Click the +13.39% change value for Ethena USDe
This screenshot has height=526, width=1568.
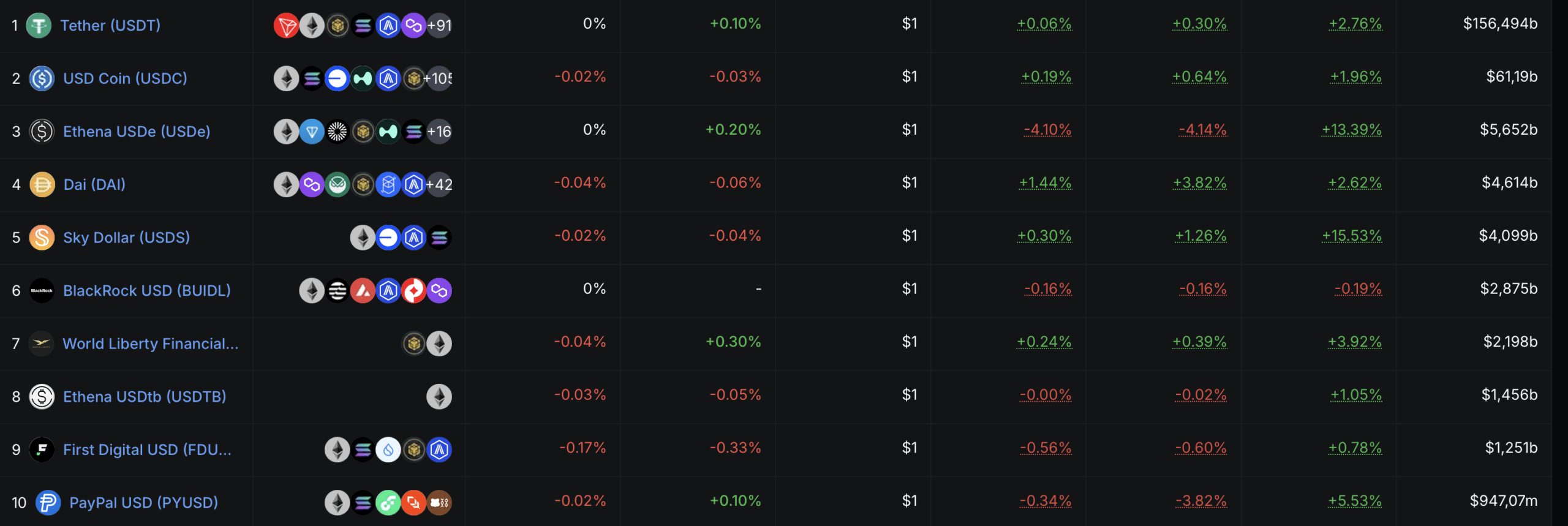pyautogui.click(x=1352, y=130)
